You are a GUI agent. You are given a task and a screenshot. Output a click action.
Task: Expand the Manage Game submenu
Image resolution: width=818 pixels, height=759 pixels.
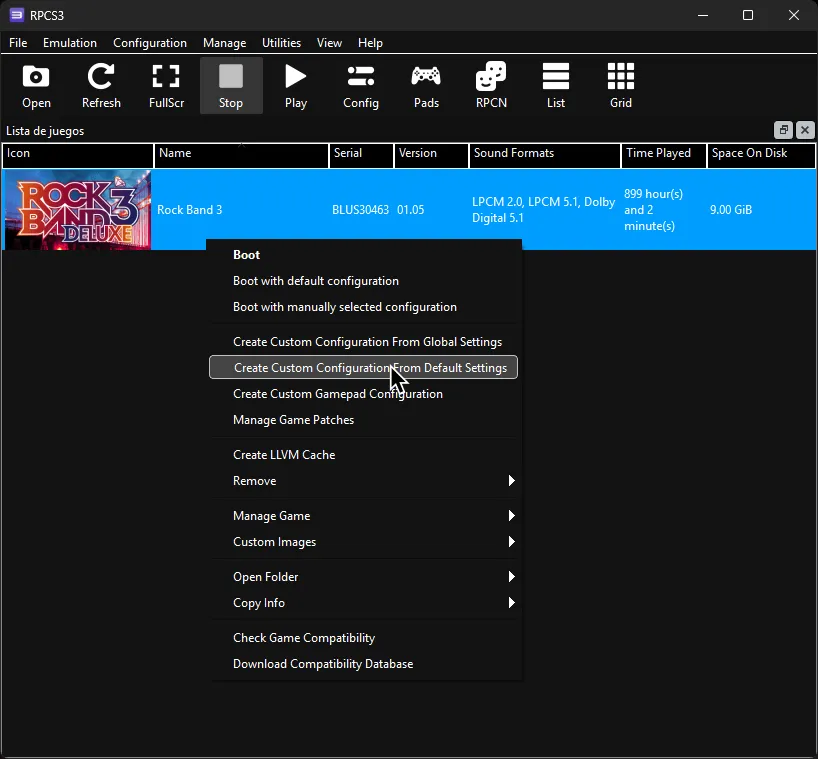(x=272, y=516)
